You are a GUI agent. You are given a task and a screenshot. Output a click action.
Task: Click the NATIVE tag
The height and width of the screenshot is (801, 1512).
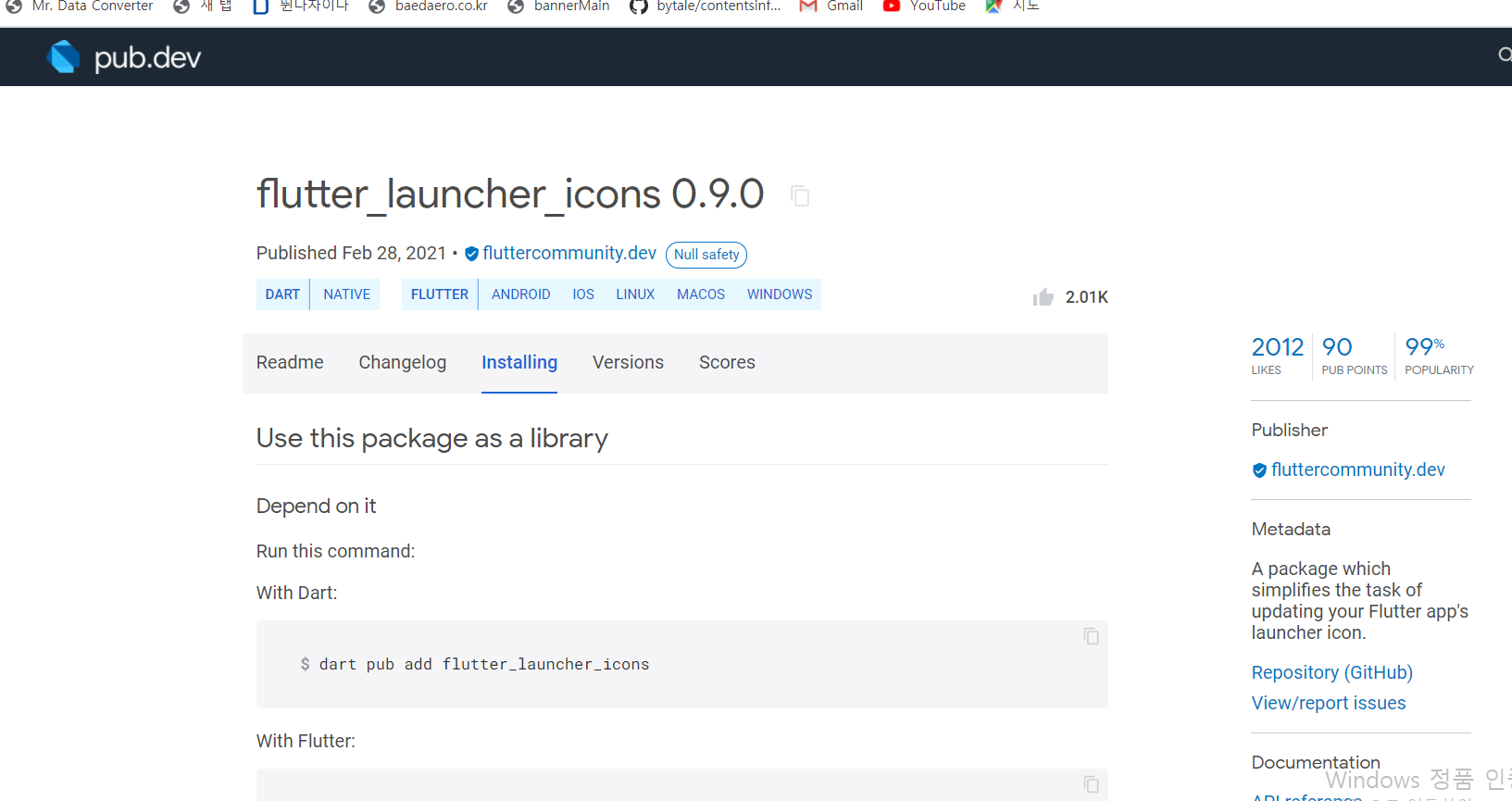pos(346,294)
